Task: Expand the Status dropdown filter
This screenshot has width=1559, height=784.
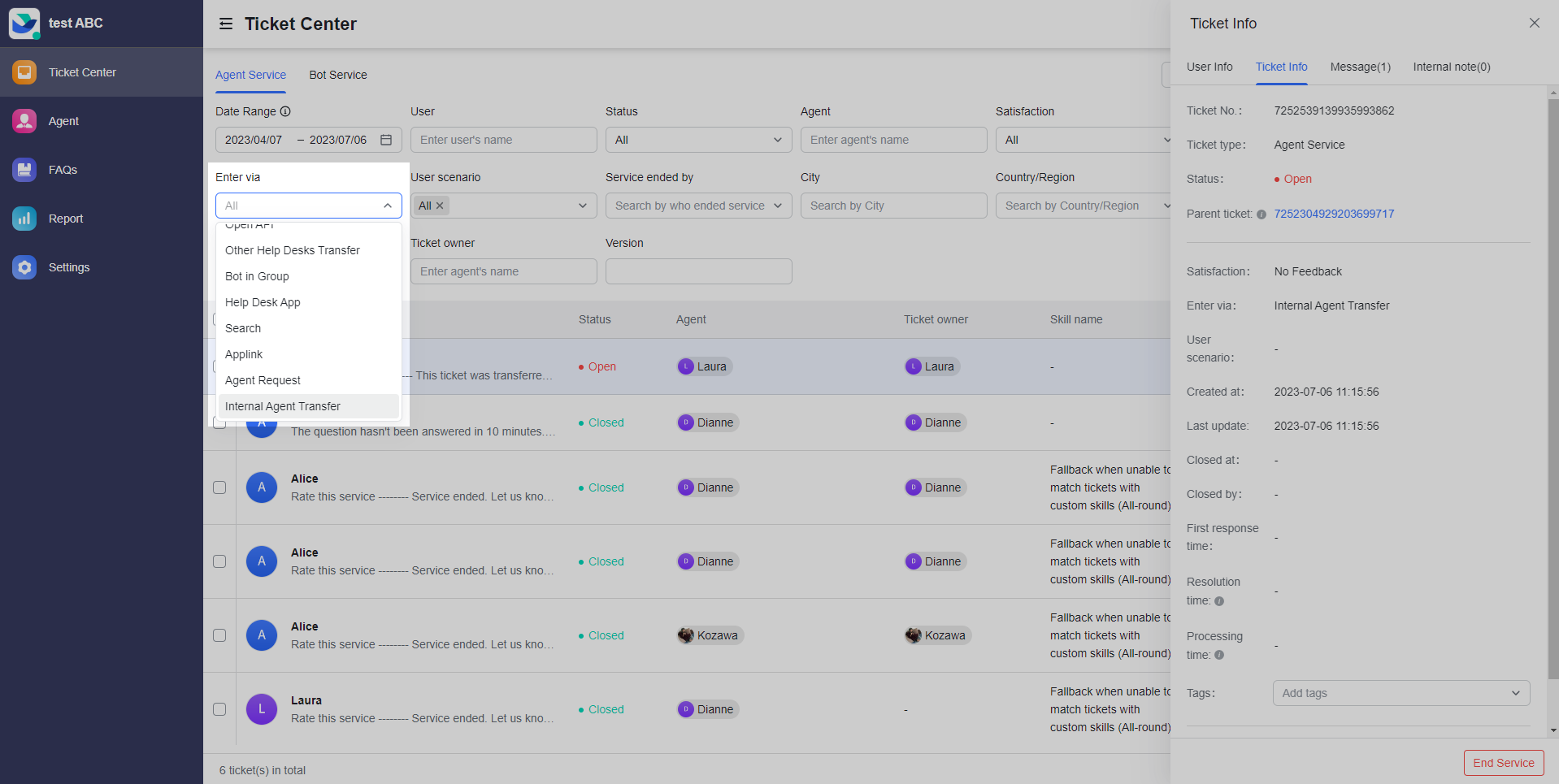Action: pos(698,140)
